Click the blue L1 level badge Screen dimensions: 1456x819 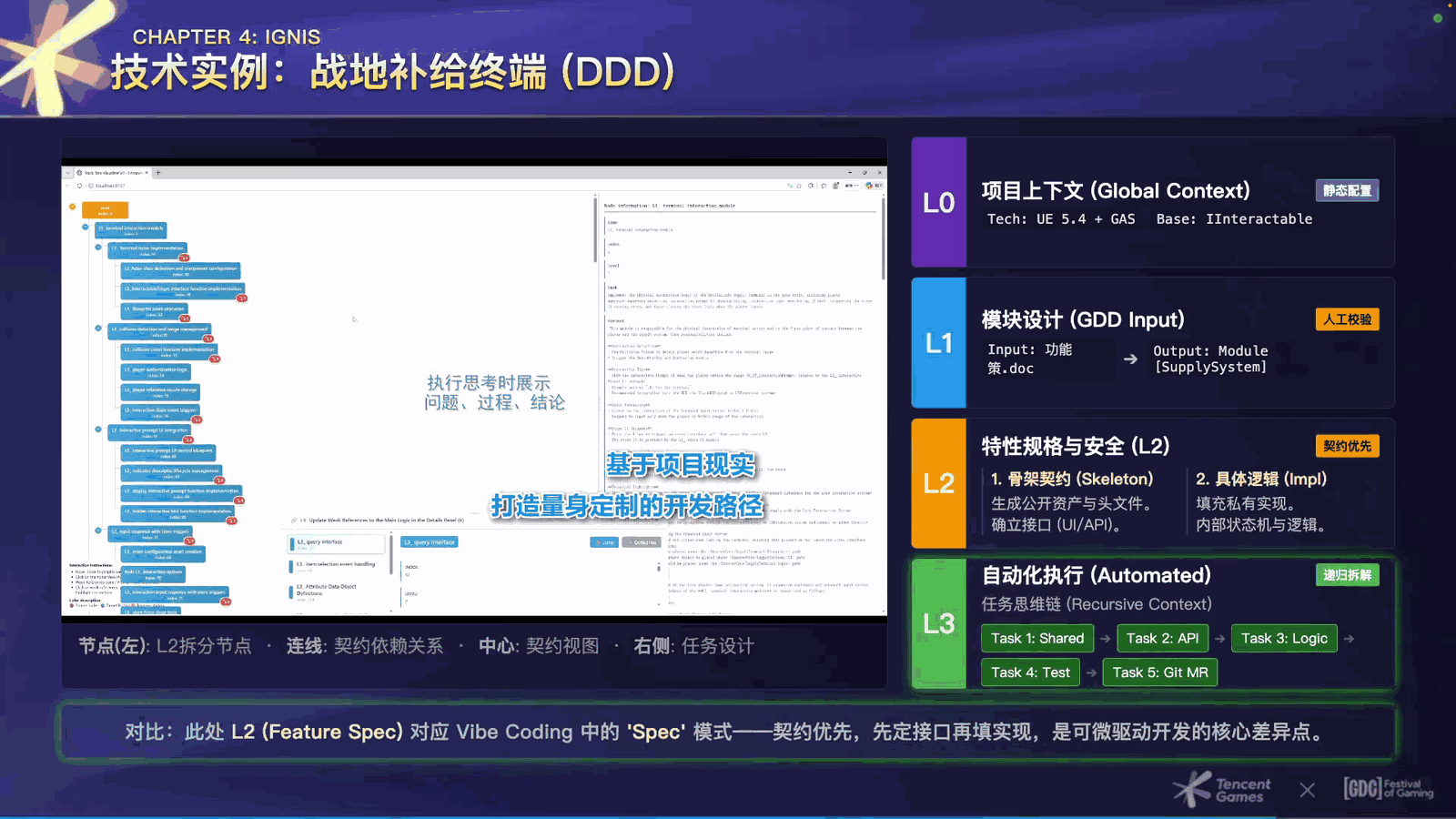(x=939, y=343)
